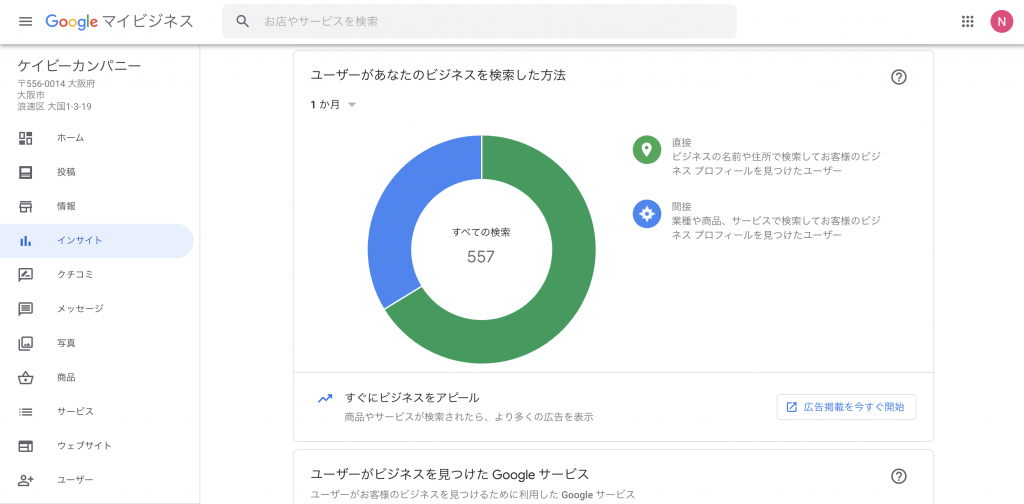Screen dimensions: 1024x504
Task: Click the サービス list icon
Action: (25, 412)
